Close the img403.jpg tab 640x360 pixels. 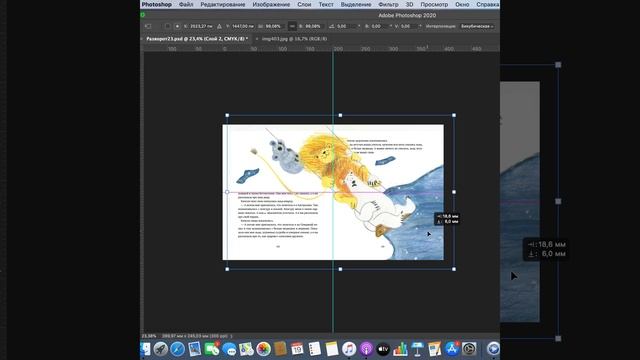tap(257, 39)
